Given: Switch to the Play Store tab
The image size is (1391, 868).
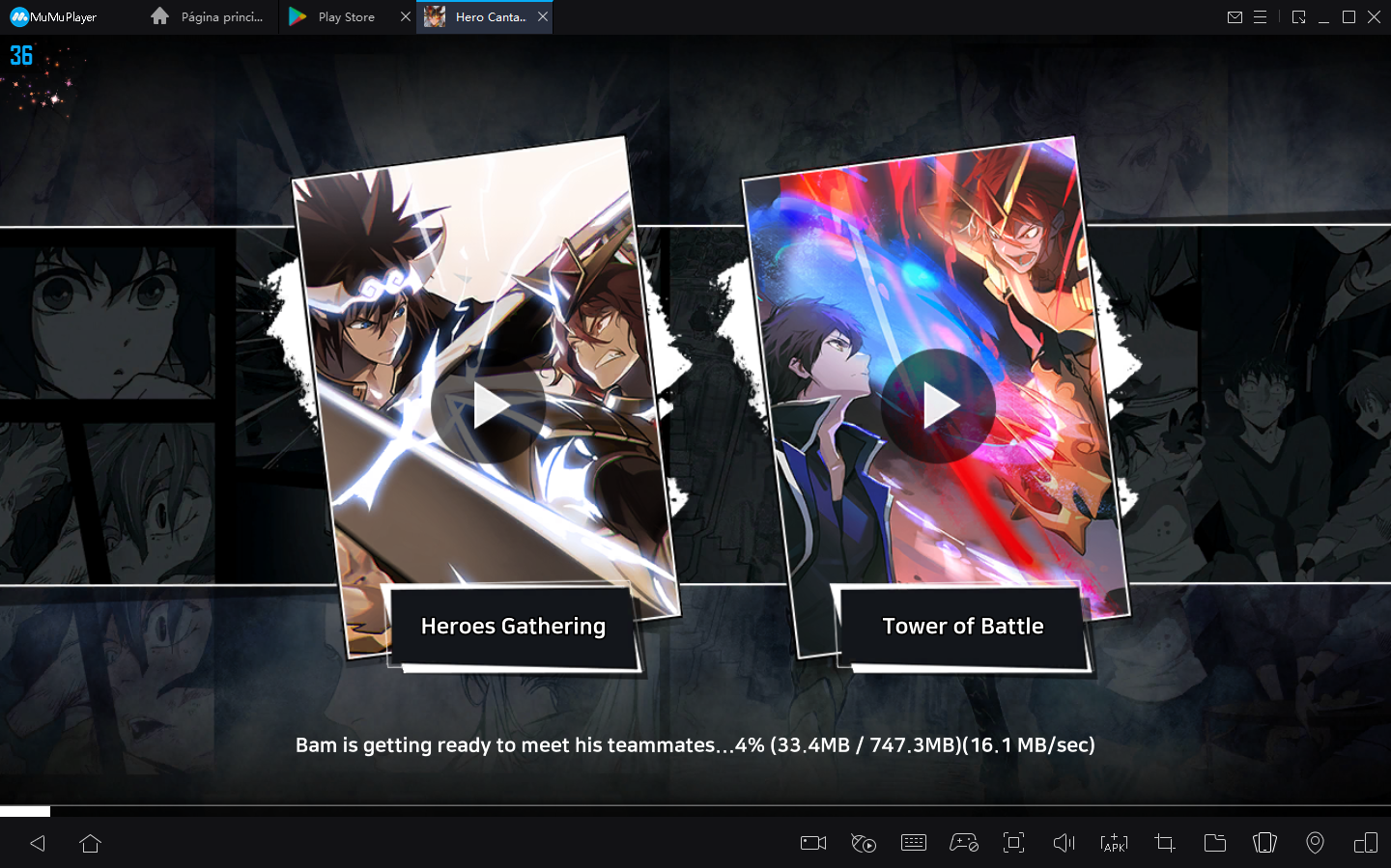Looking at the screenshot, I should [347, 16].
